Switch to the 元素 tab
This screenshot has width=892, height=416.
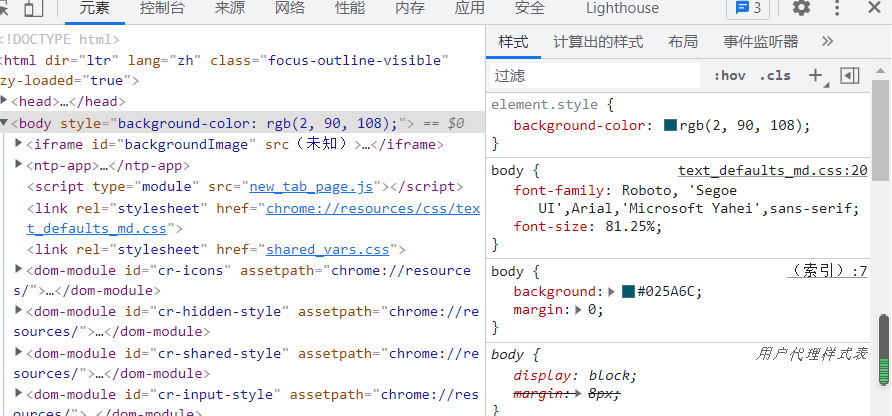(x=94, y=8)
